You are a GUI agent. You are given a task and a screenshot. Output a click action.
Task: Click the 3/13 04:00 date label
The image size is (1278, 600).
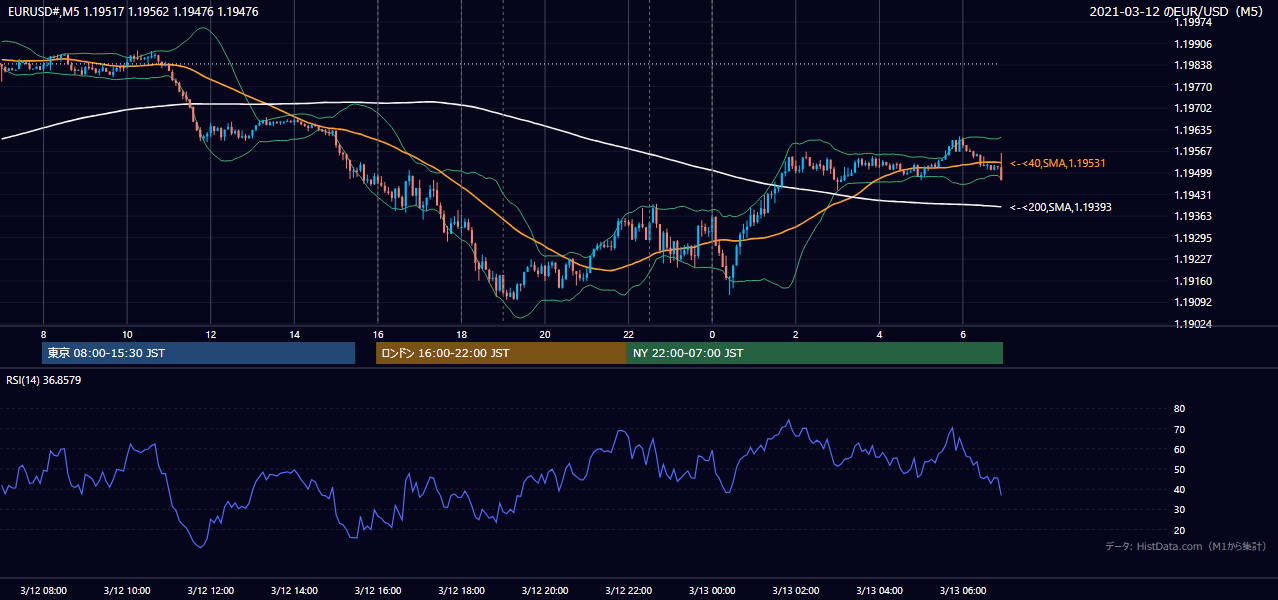879,591
